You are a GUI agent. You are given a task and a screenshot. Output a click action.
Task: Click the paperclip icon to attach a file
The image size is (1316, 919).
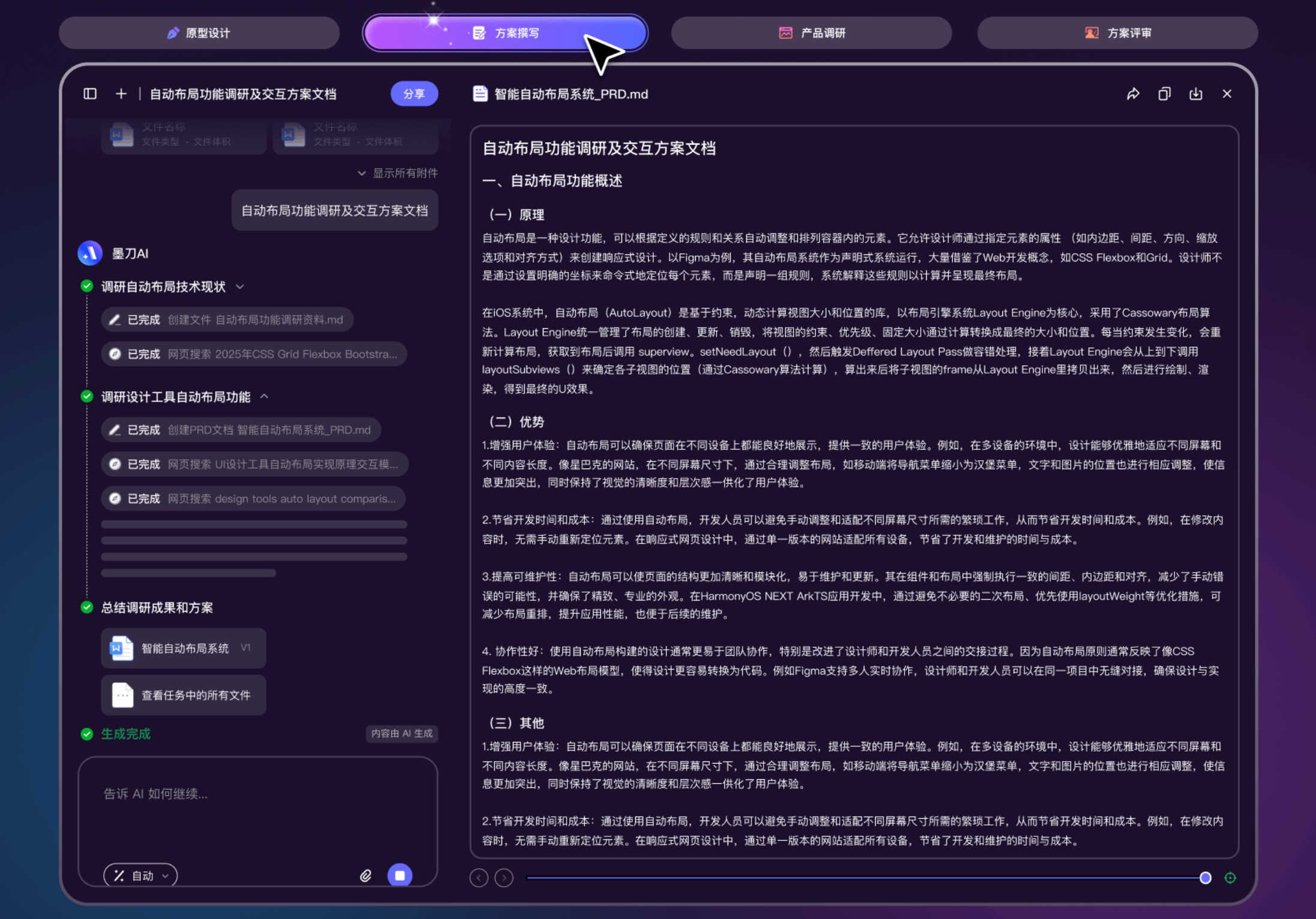click(366, 875)
